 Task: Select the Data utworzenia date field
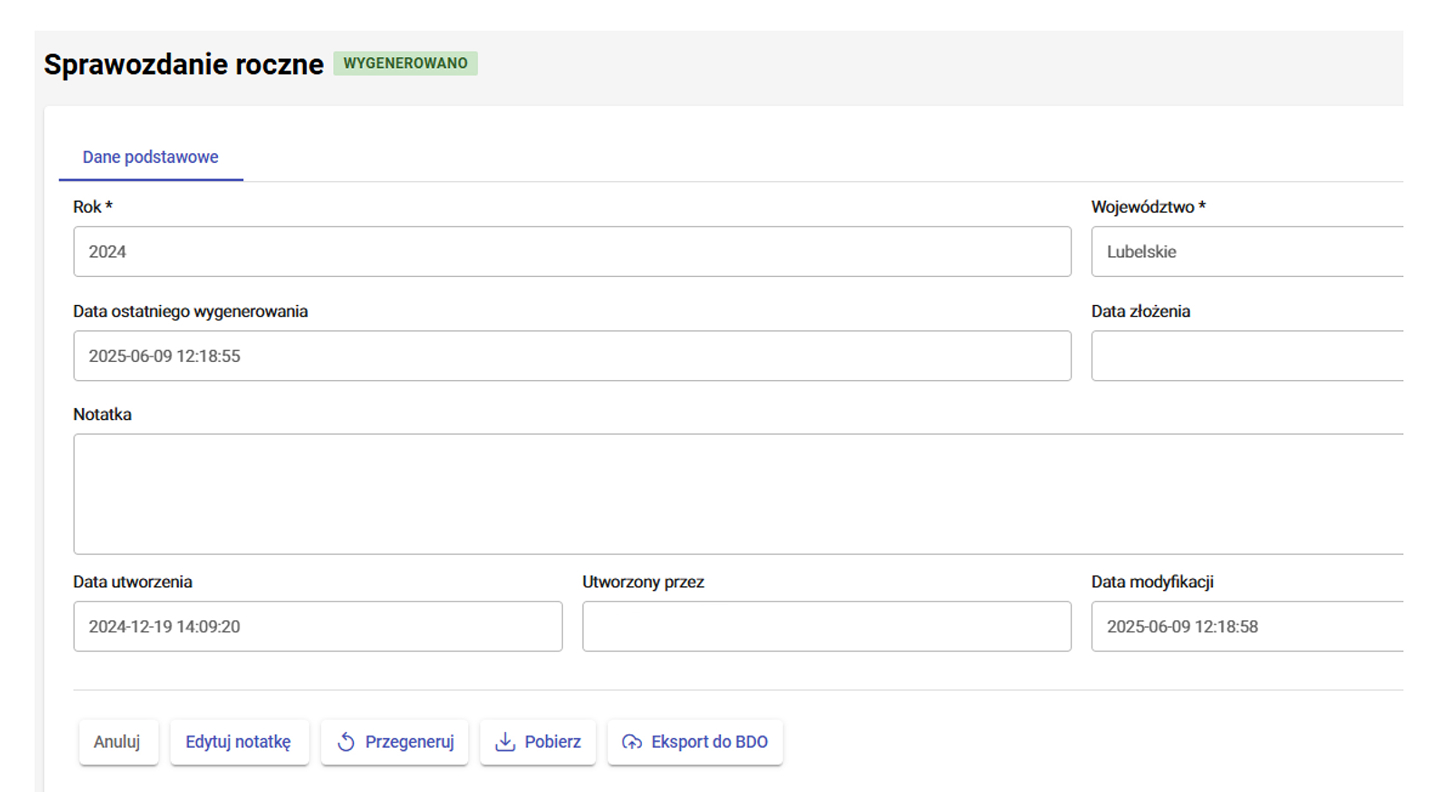pyautogui.click(x=318, y=627)
